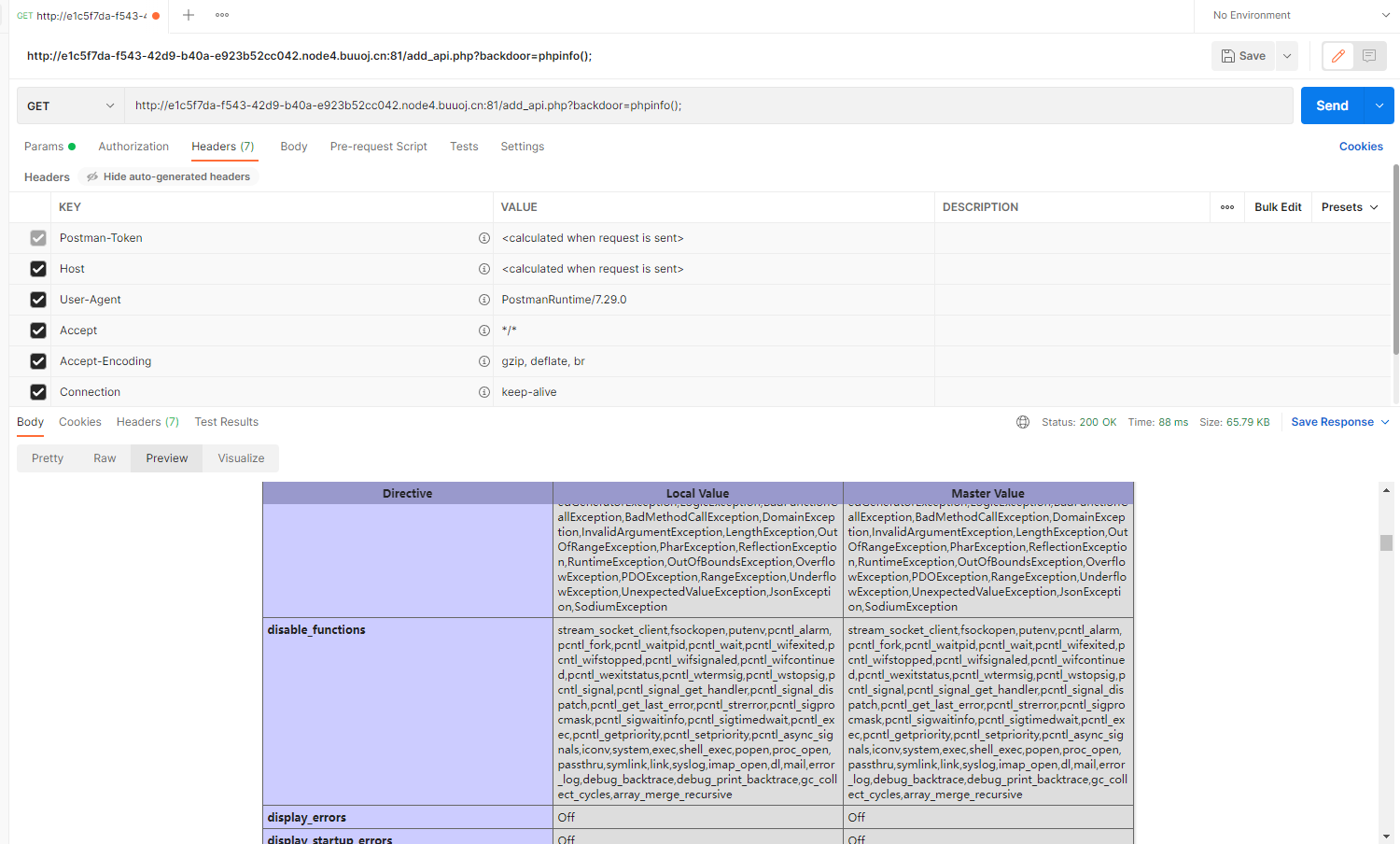Open column options ellipsis in headers table

pos(1227,207)
